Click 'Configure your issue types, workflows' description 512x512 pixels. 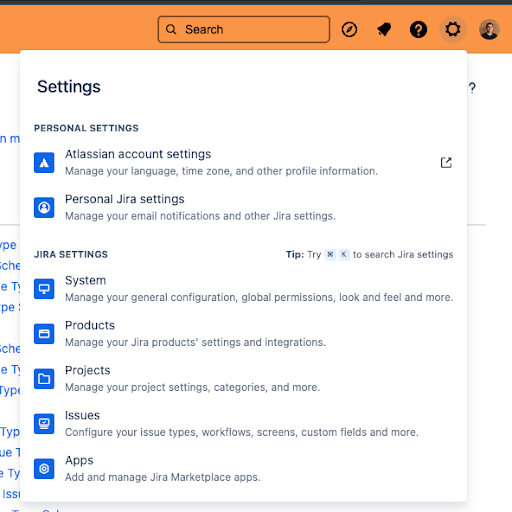pyautogui.click(x=242, y=432)
